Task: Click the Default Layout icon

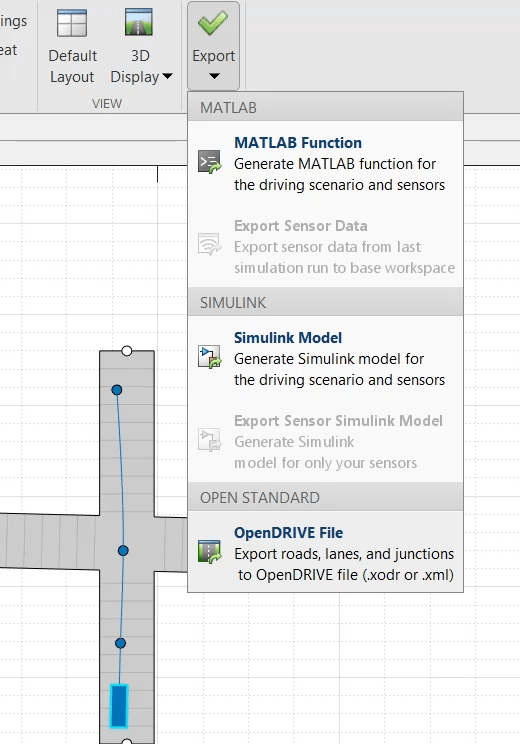Action: (72, 23)
